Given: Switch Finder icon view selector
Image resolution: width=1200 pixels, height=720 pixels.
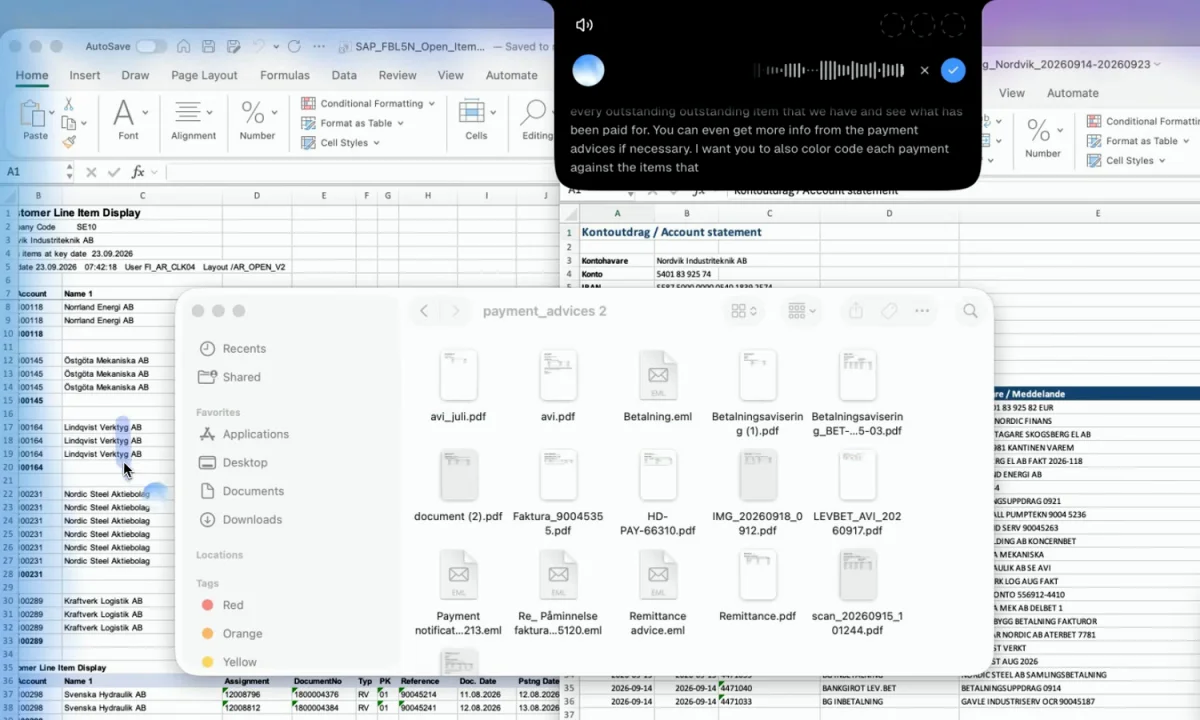Looking at the screenshot, I should pos(743,311).
